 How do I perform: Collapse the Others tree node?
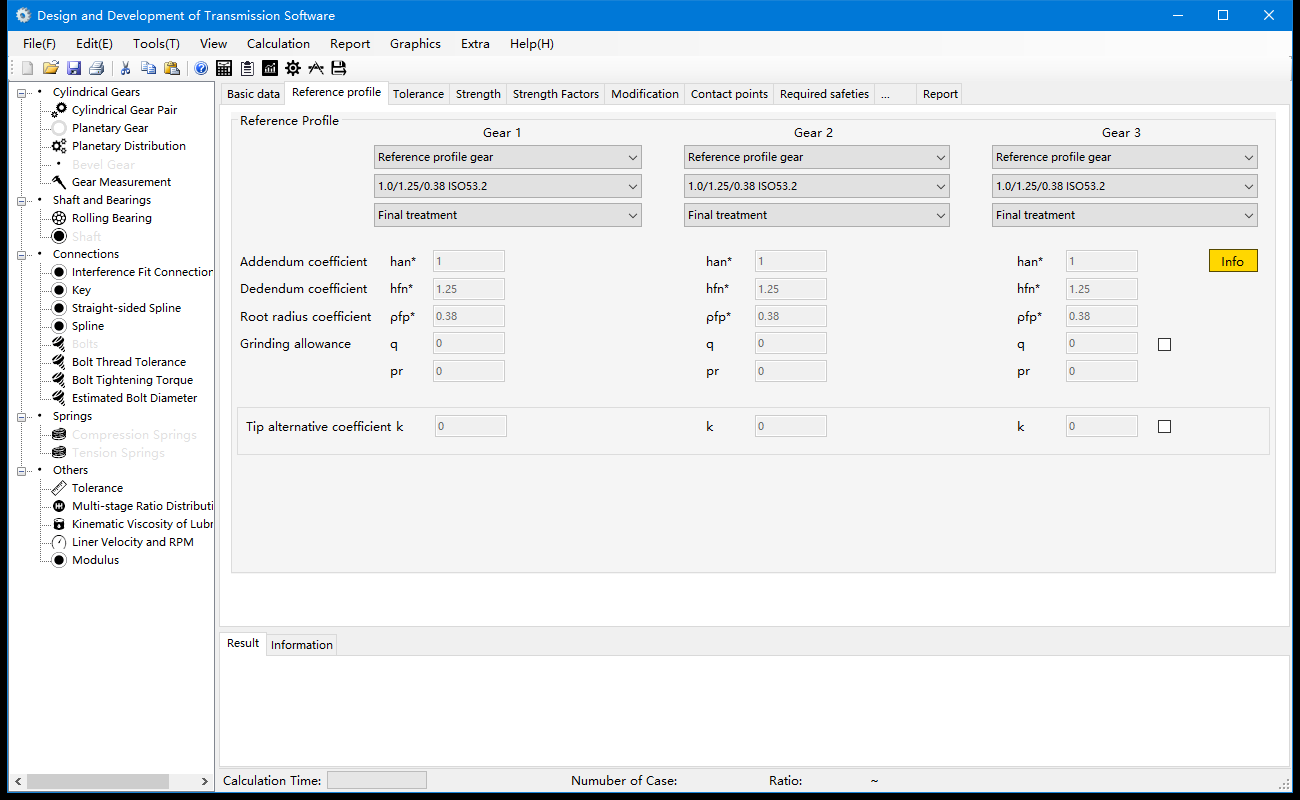[x=22, y=470]
